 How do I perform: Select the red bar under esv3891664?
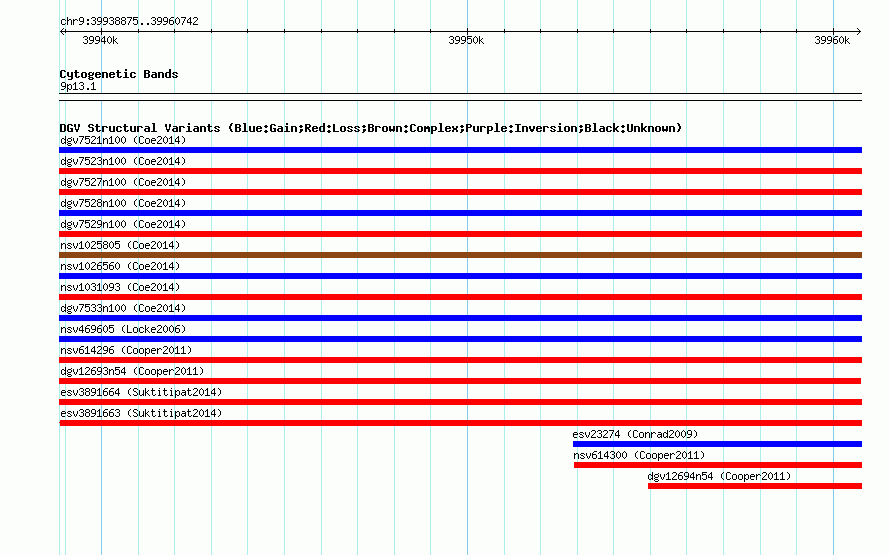click(460, 402)
